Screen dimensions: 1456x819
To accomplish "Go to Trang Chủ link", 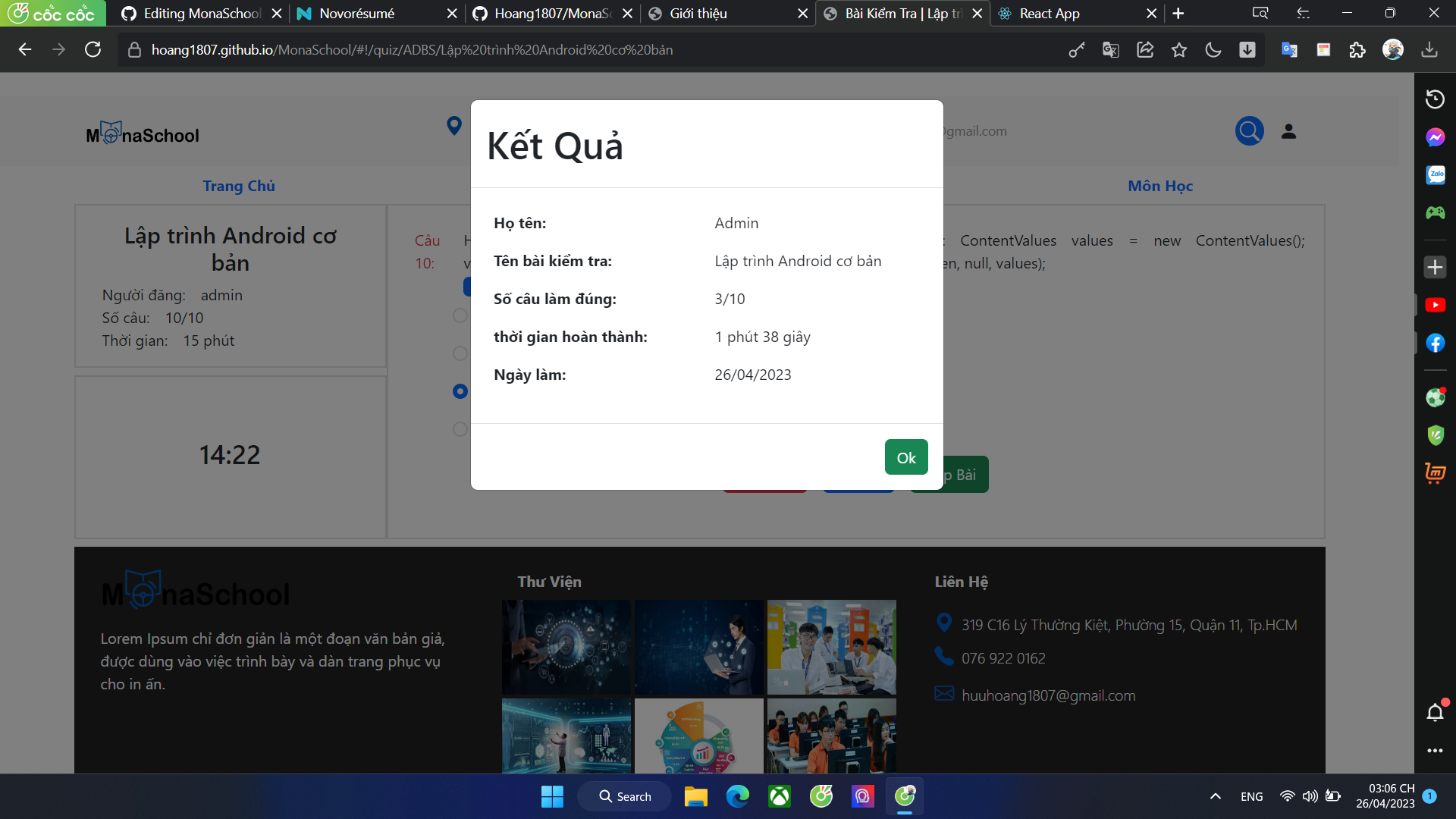I will pyautogui.click(x=238, y=186).
